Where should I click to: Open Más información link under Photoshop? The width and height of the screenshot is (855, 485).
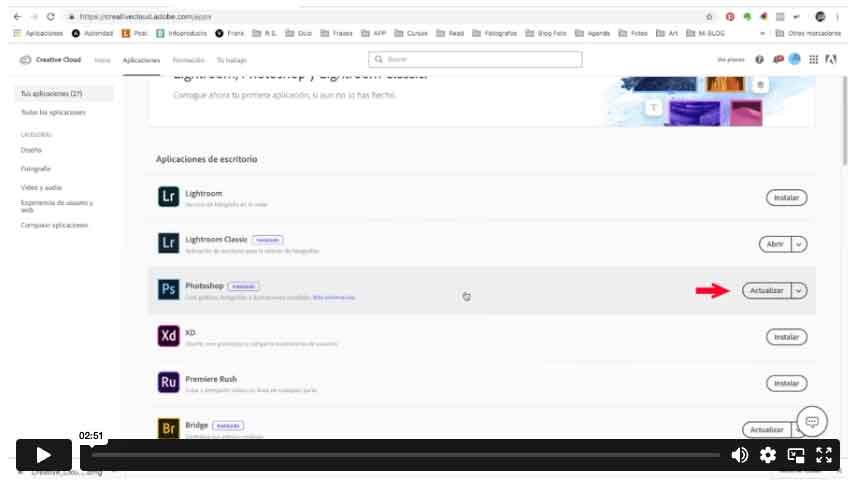(x=334, y=297)
